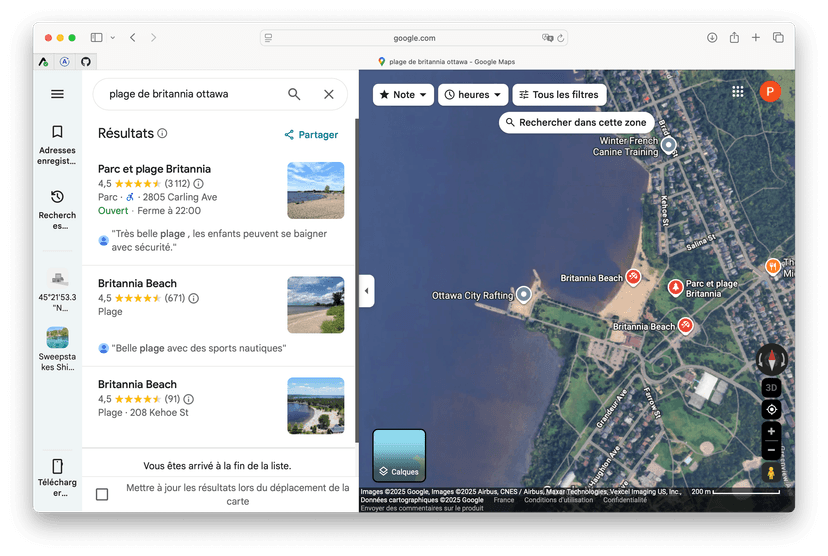Toggle 3D view on the map
828x556 pixels.
coord(771,387)
